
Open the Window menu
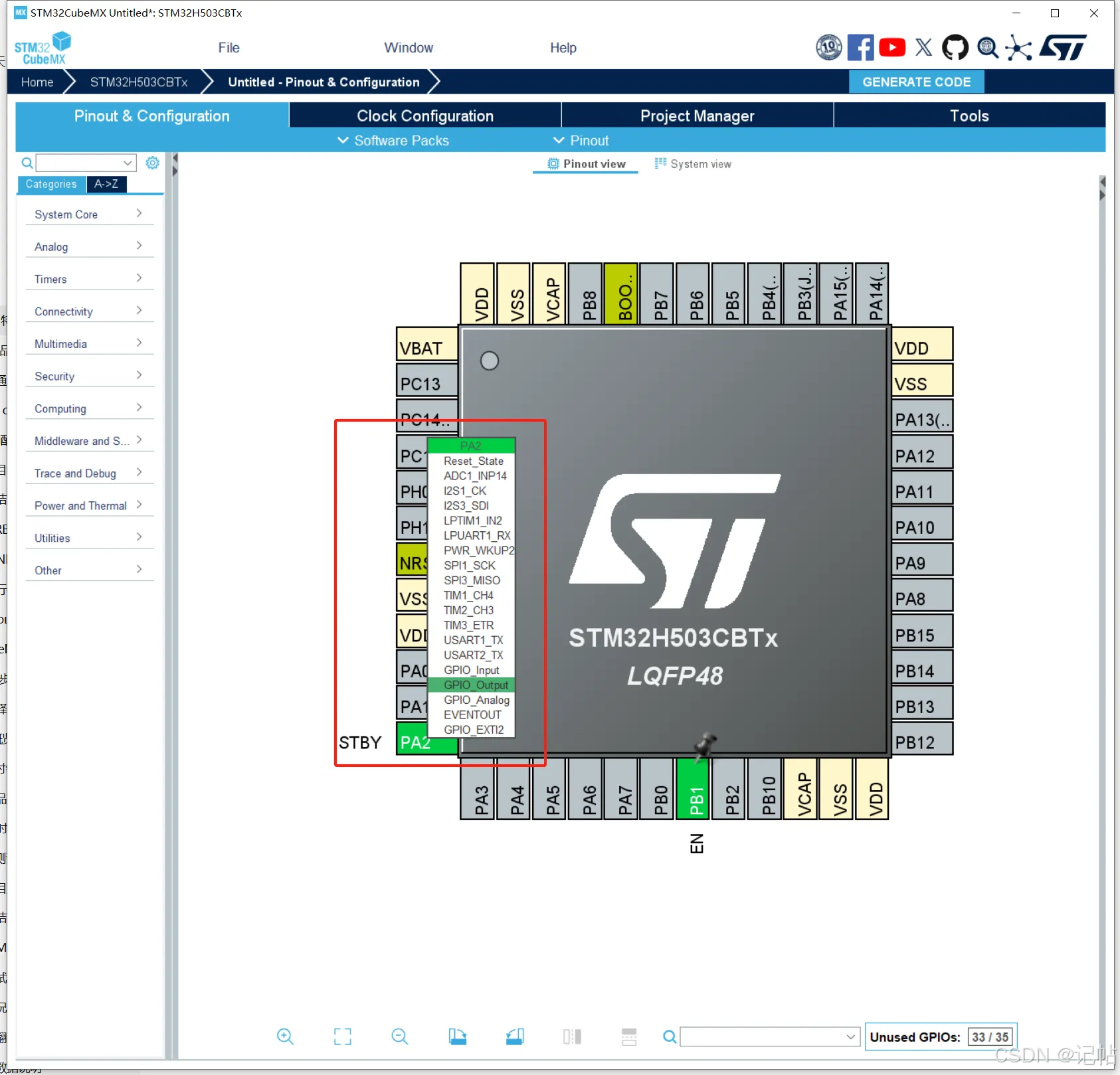409,48
